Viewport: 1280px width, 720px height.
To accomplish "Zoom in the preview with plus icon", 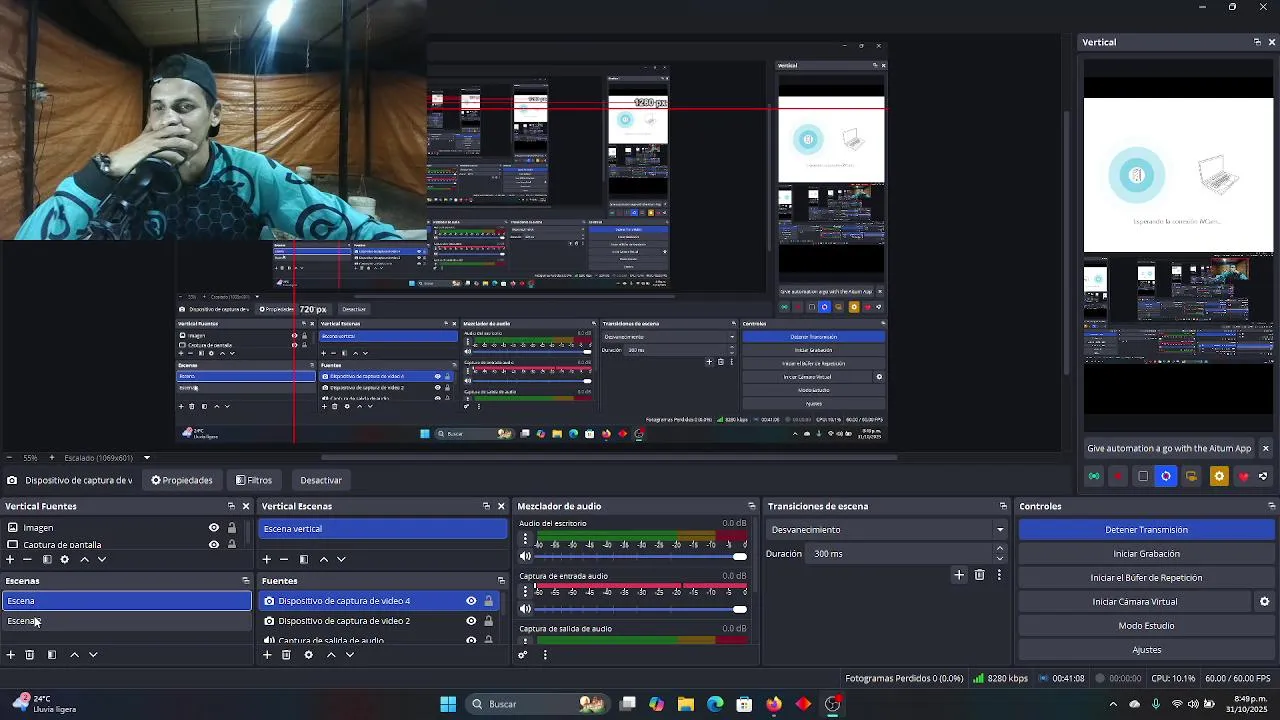I will [51, 458].
